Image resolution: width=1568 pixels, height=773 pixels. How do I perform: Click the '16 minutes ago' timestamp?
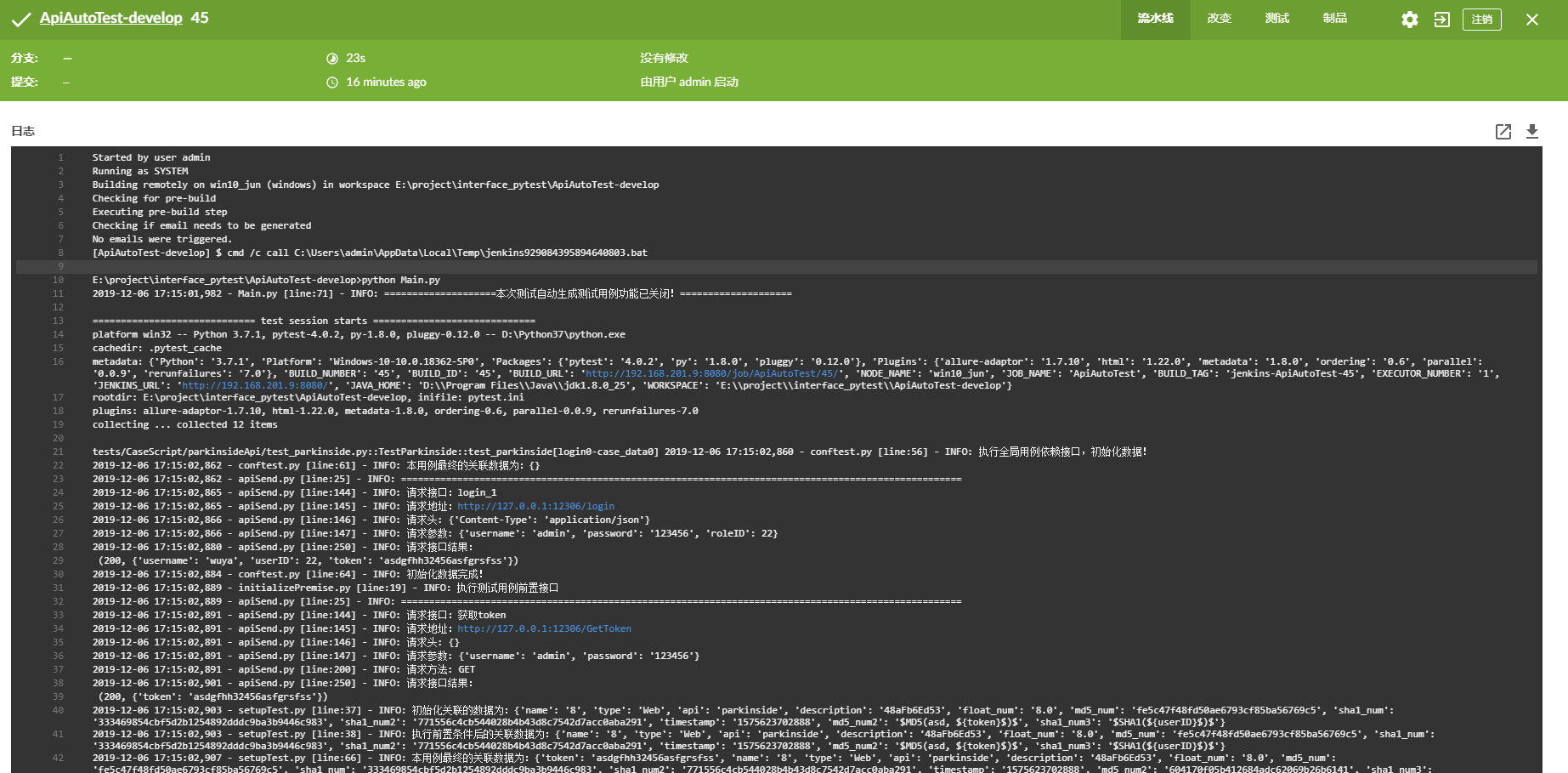point(386,82)
